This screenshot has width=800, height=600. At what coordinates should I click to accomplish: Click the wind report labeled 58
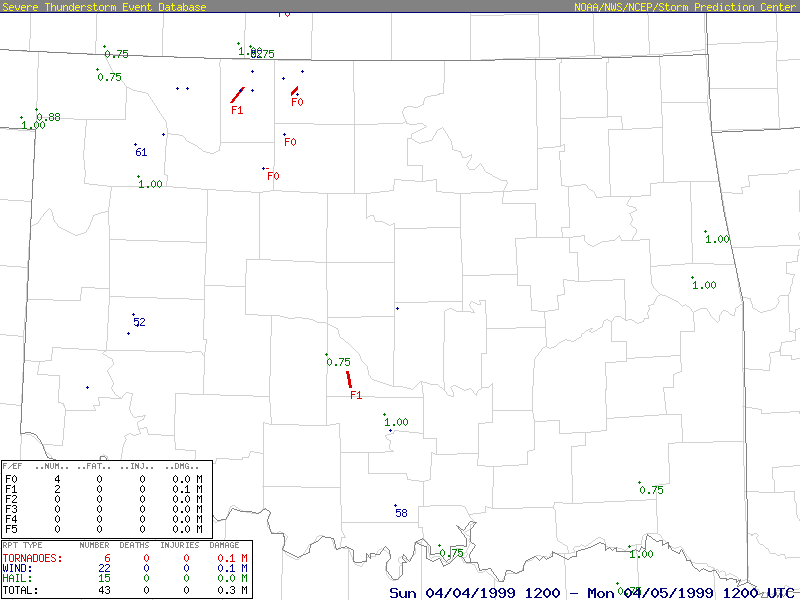(x=401, y=513)
